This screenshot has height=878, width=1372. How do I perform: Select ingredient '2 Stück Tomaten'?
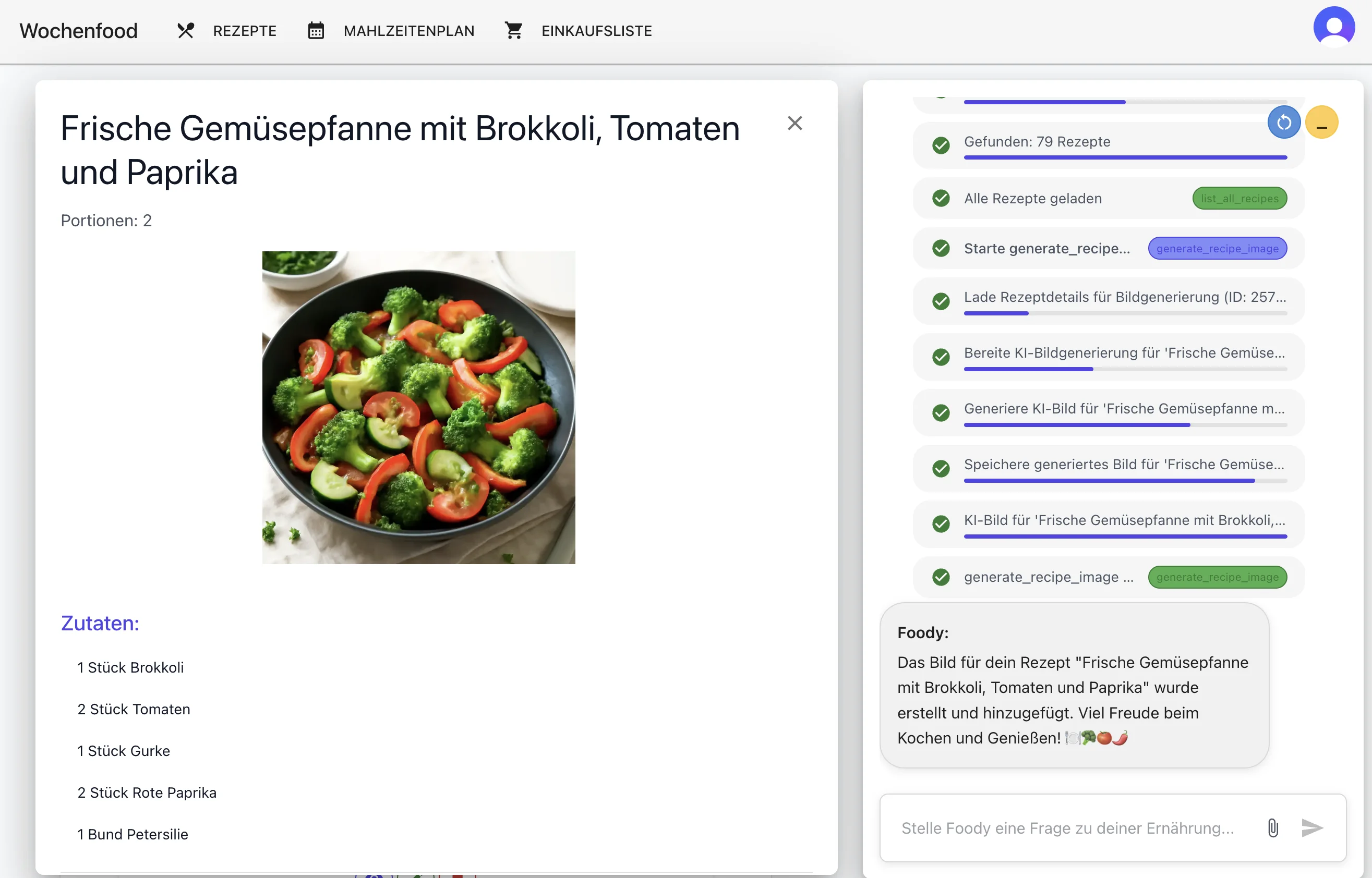coord(134,709)
